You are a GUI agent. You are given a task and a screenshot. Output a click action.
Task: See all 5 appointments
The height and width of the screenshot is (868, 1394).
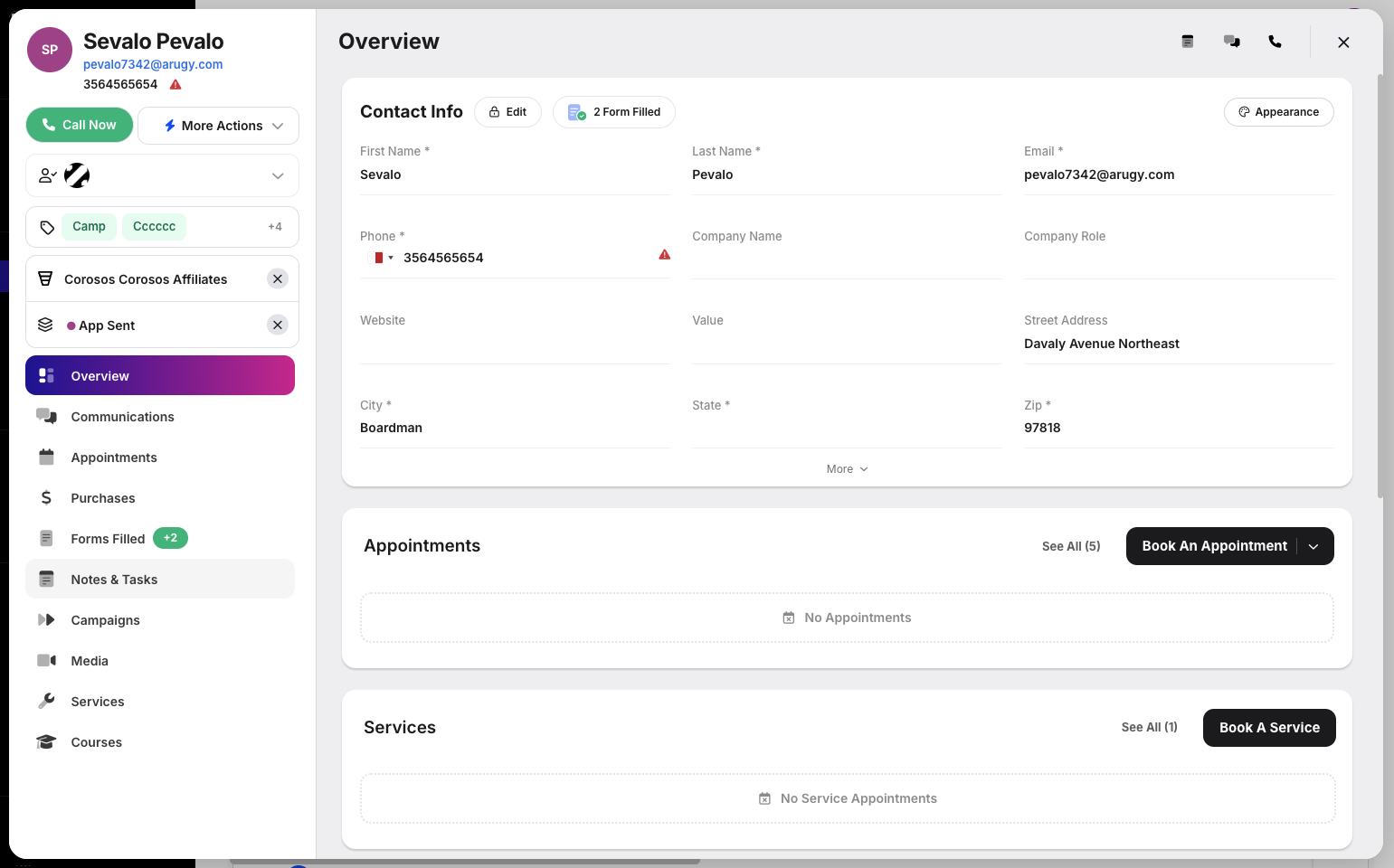1071,546
